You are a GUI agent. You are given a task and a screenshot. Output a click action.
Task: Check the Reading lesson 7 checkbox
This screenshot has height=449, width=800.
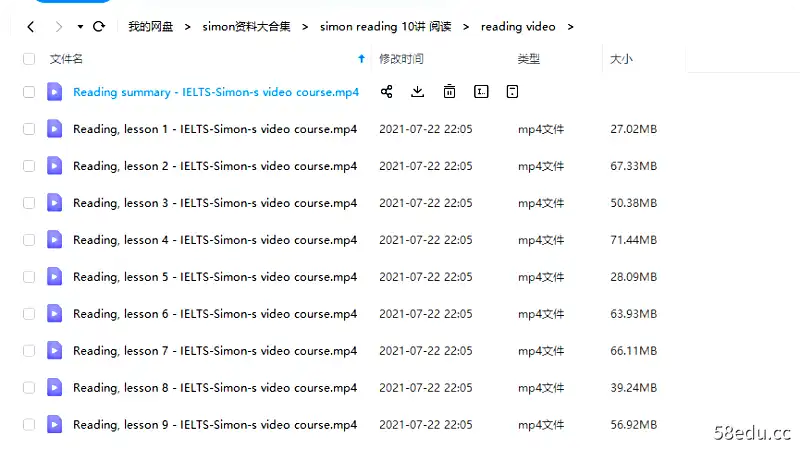point(29,351)
